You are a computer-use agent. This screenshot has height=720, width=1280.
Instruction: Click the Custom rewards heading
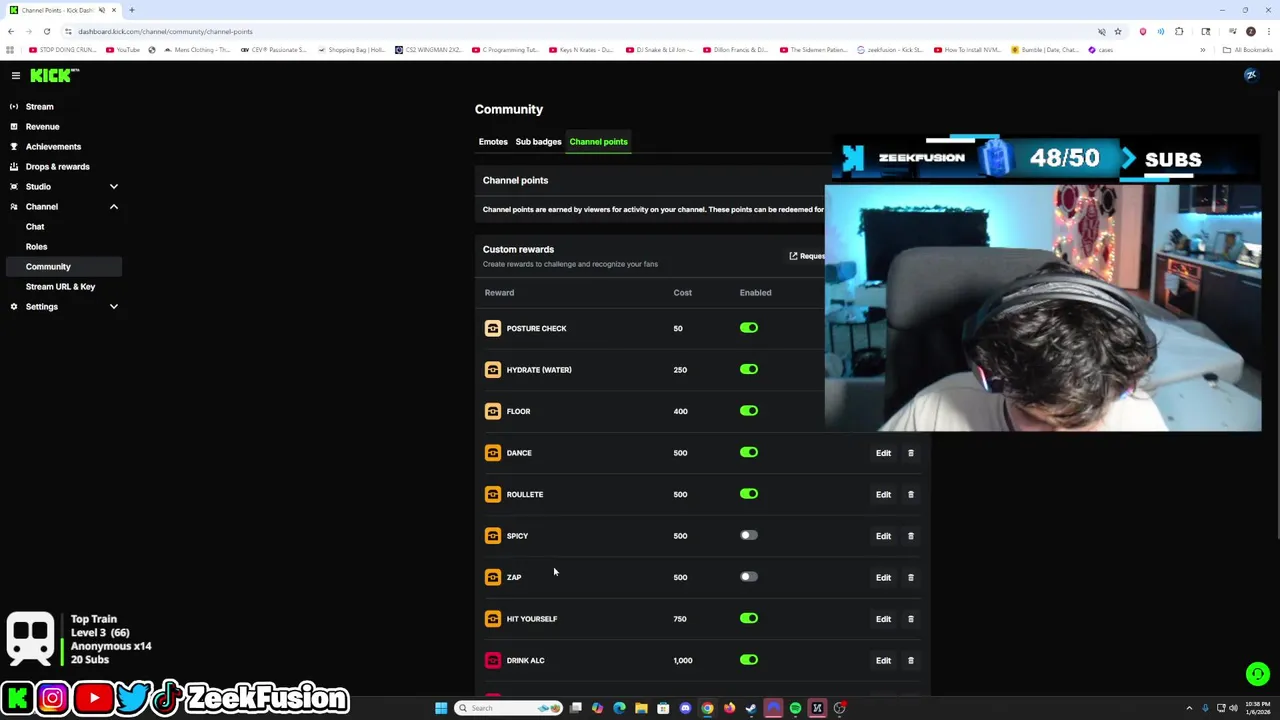518,249
